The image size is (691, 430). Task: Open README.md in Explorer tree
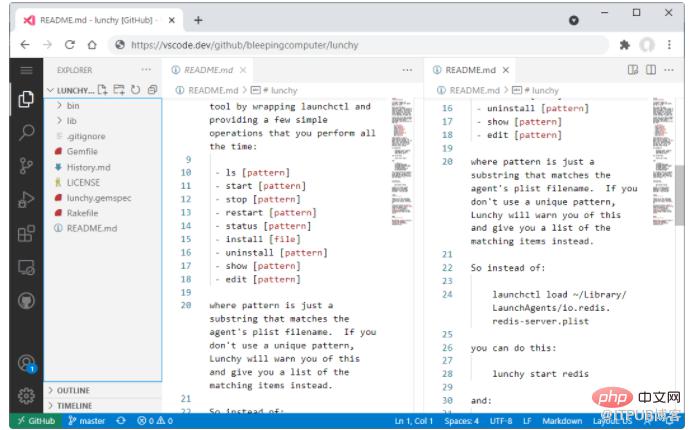pos(103,228)
